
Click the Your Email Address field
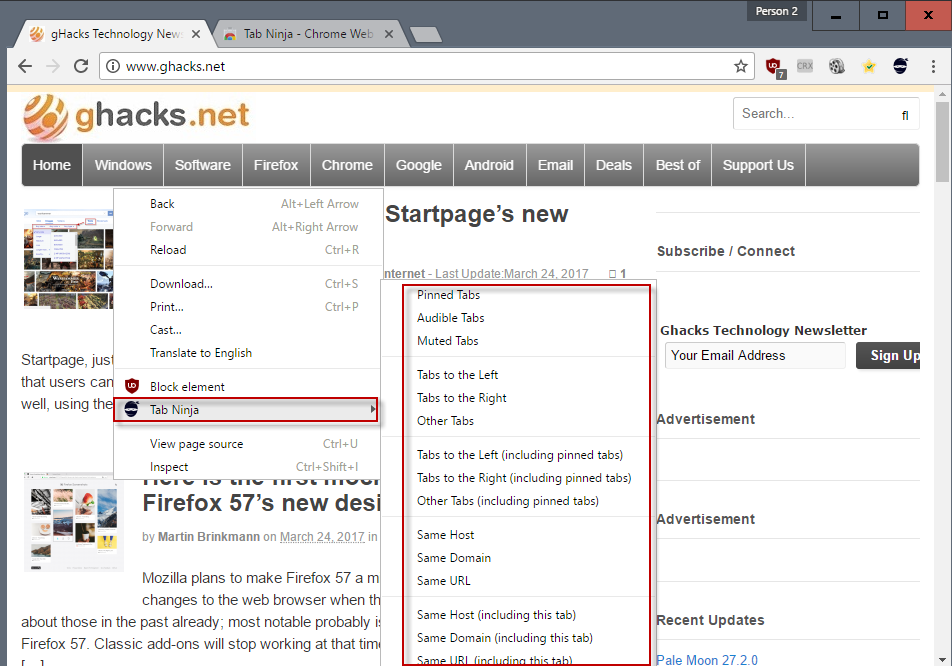coord(755,356)
